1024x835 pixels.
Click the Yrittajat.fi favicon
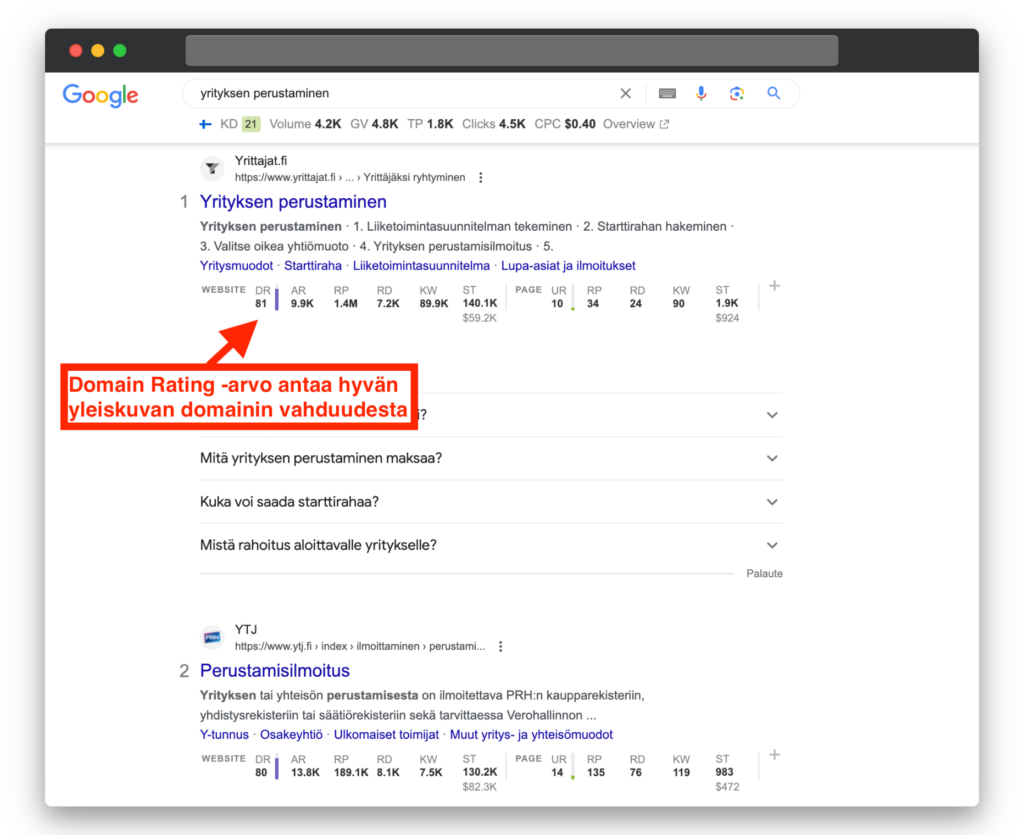point(212,168)
